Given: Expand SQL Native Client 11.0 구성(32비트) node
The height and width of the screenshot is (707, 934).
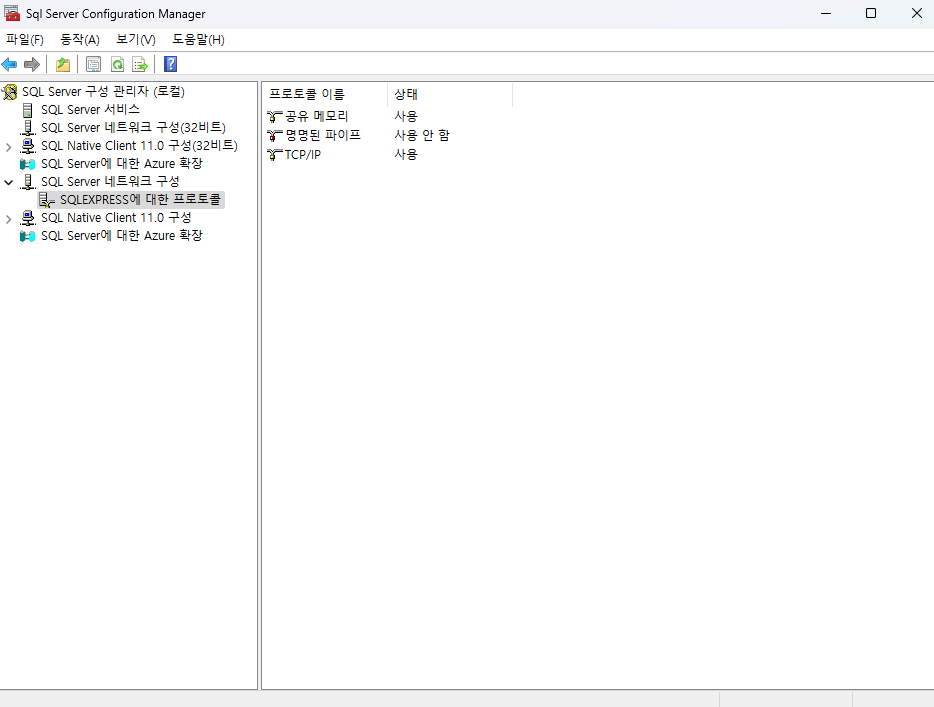Looking at the screenshot, I should pos(8,147).
